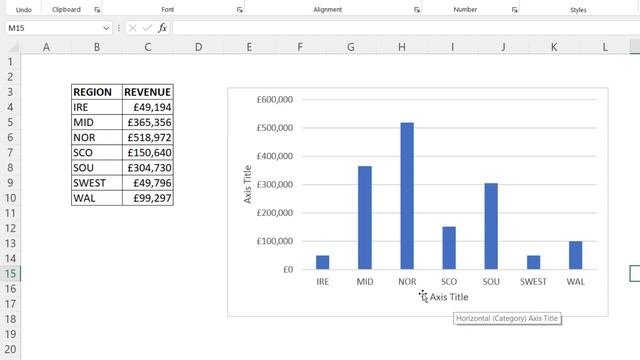Click the MID bar in the chart
Viewport: 640px width, 360px height.
click(x=365, y=218)
